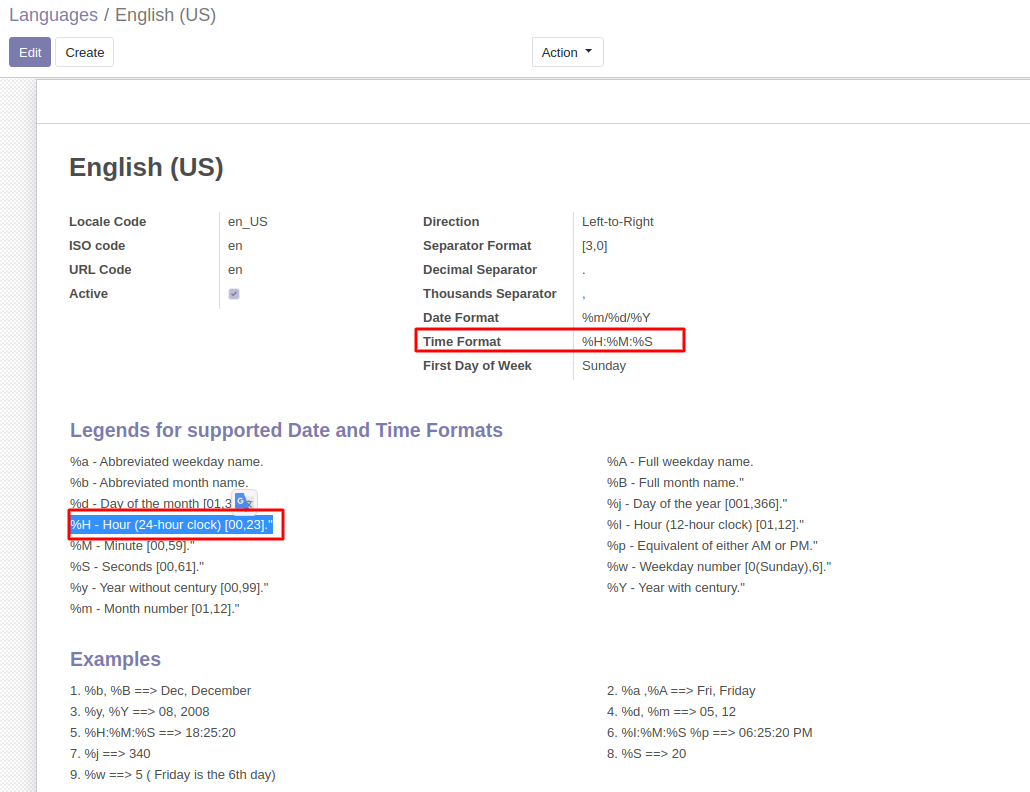This screenshot has width=1030, height=792.
Task: Click the %B Full month name legend
Action: click(x=675, y=483)
